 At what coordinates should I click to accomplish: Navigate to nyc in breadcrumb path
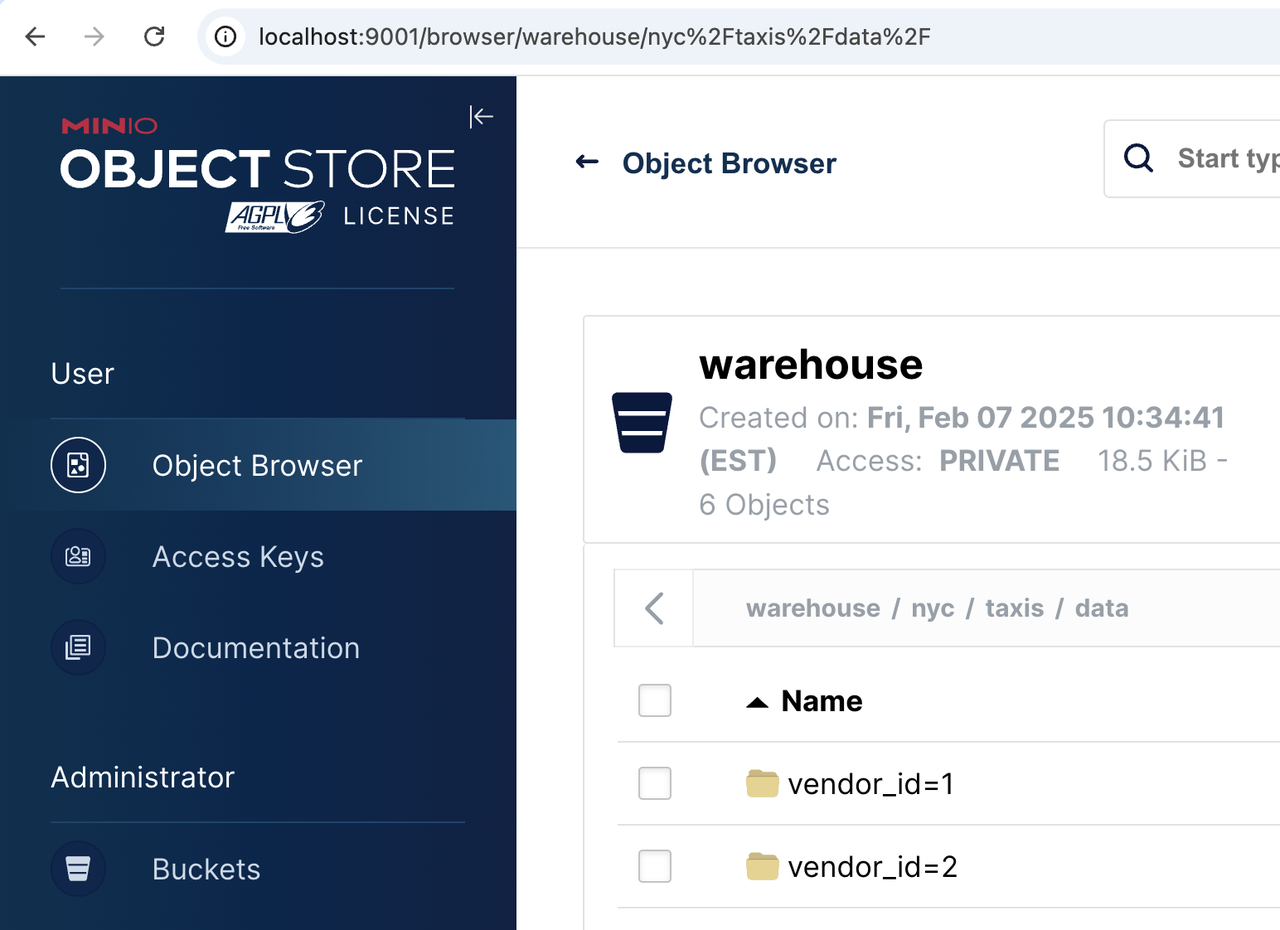tap(932, 608)
